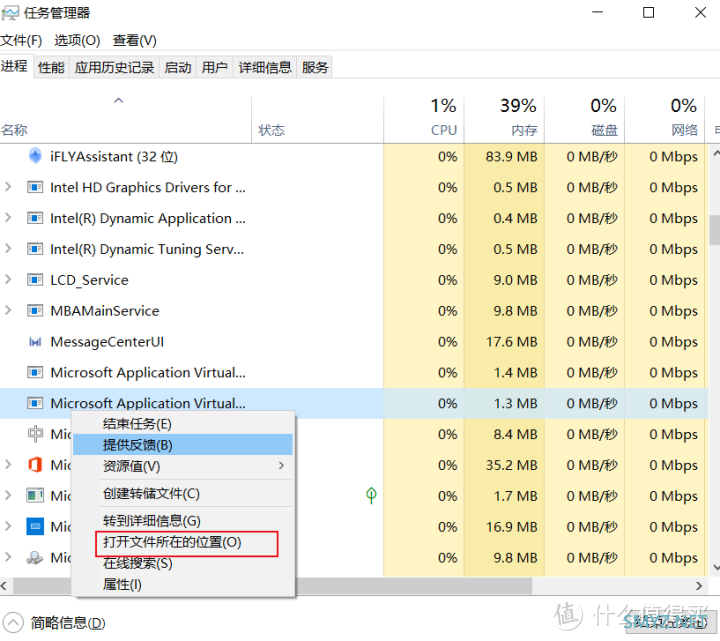Sort by the 状态 column header

click(317, 119)
